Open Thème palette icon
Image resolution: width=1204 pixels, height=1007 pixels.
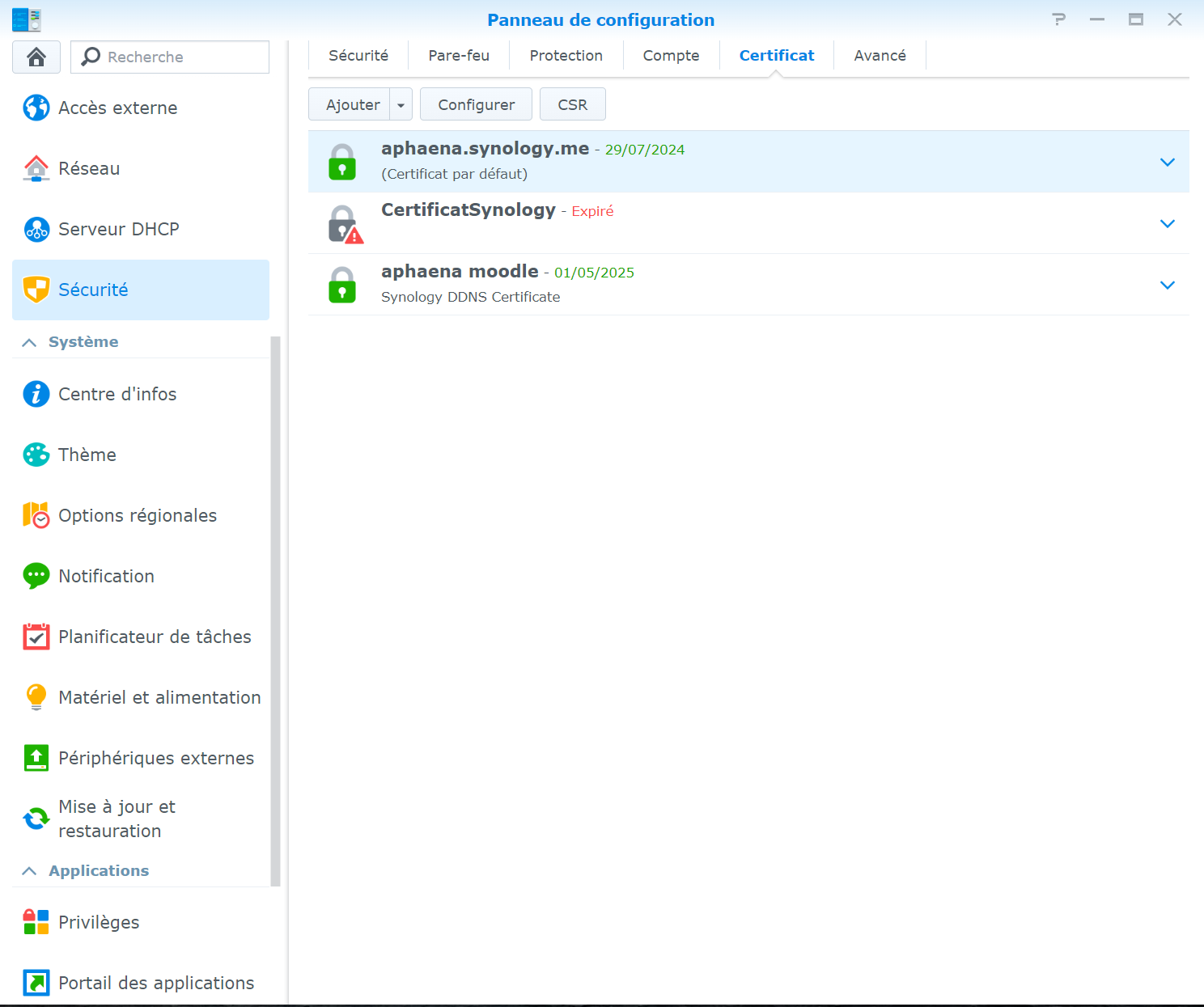36,455
